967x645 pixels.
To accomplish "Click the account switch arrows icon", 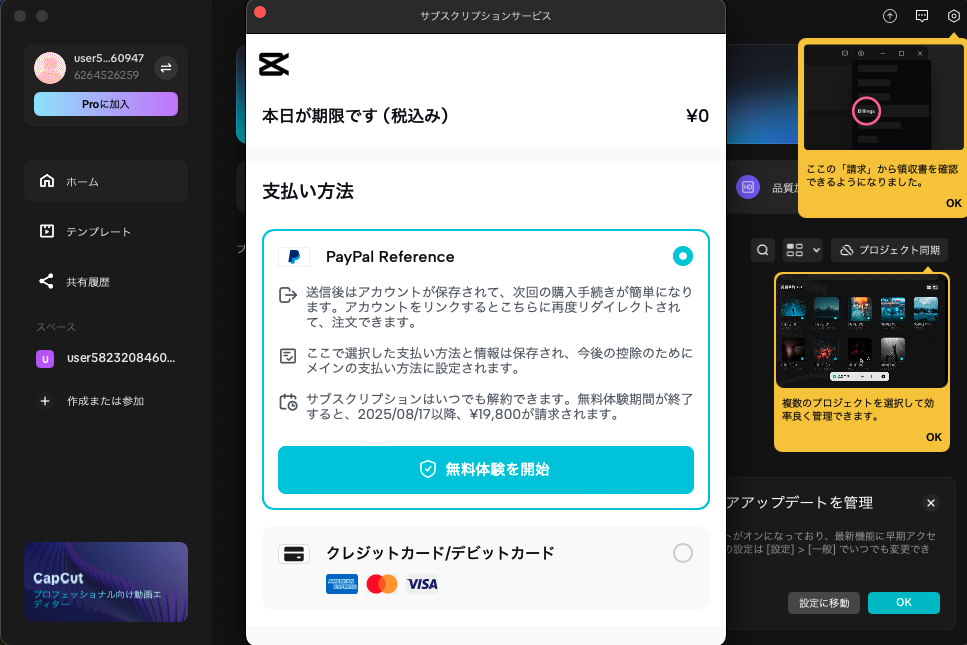I will tap(166, 68).
